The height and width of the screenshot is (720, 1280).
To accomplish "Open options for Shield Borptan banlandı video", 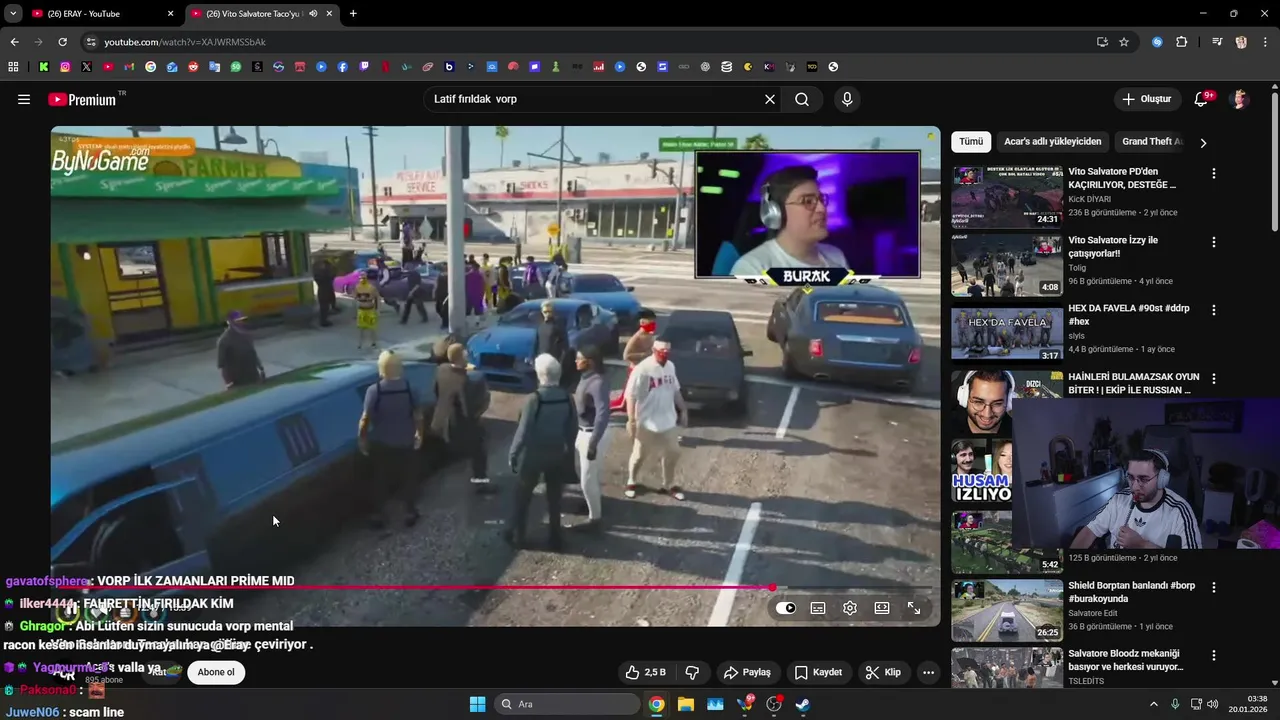I will (x=1214, y=587).
